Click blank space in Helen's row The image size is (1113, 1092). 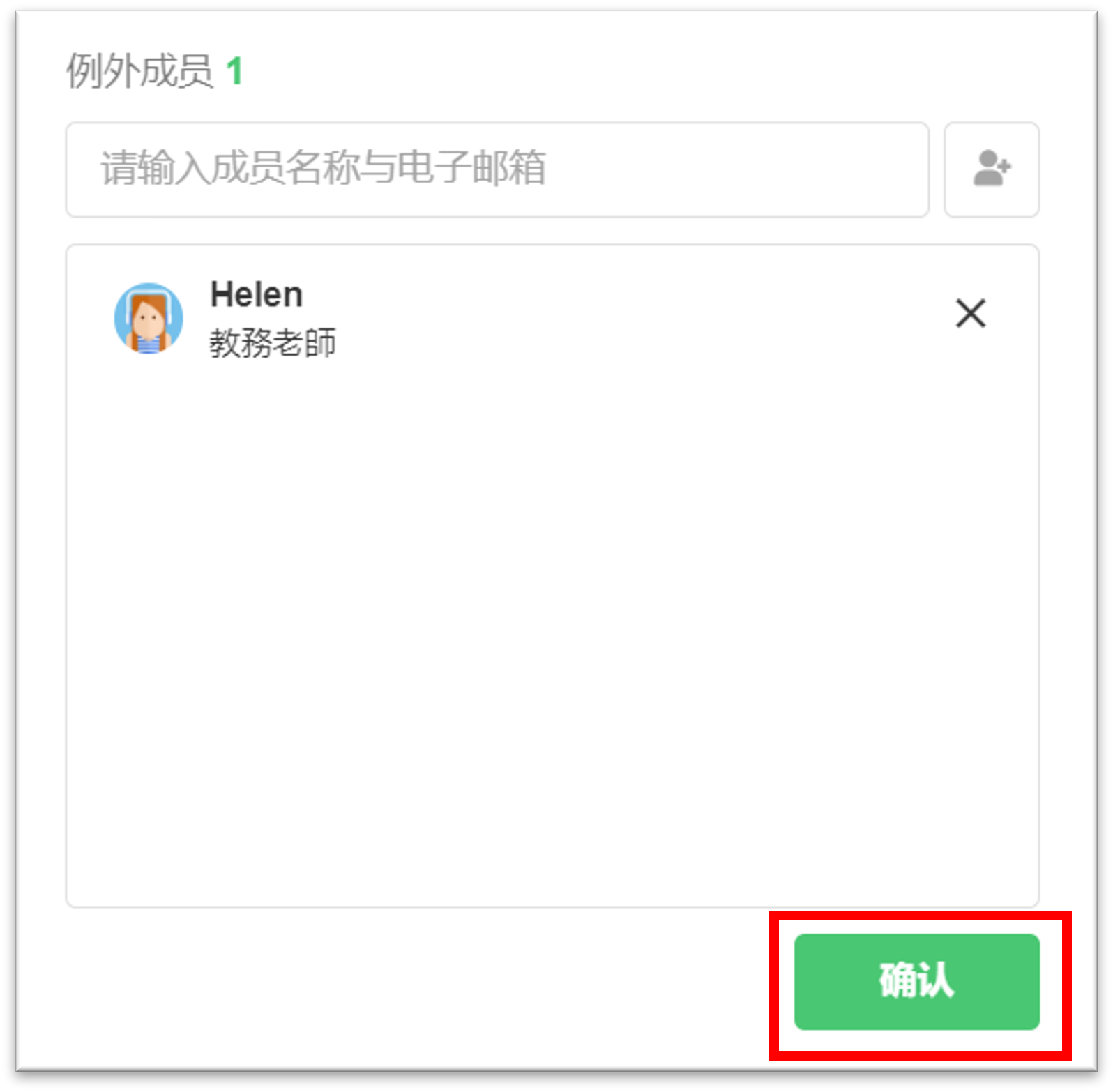[628, 319]
